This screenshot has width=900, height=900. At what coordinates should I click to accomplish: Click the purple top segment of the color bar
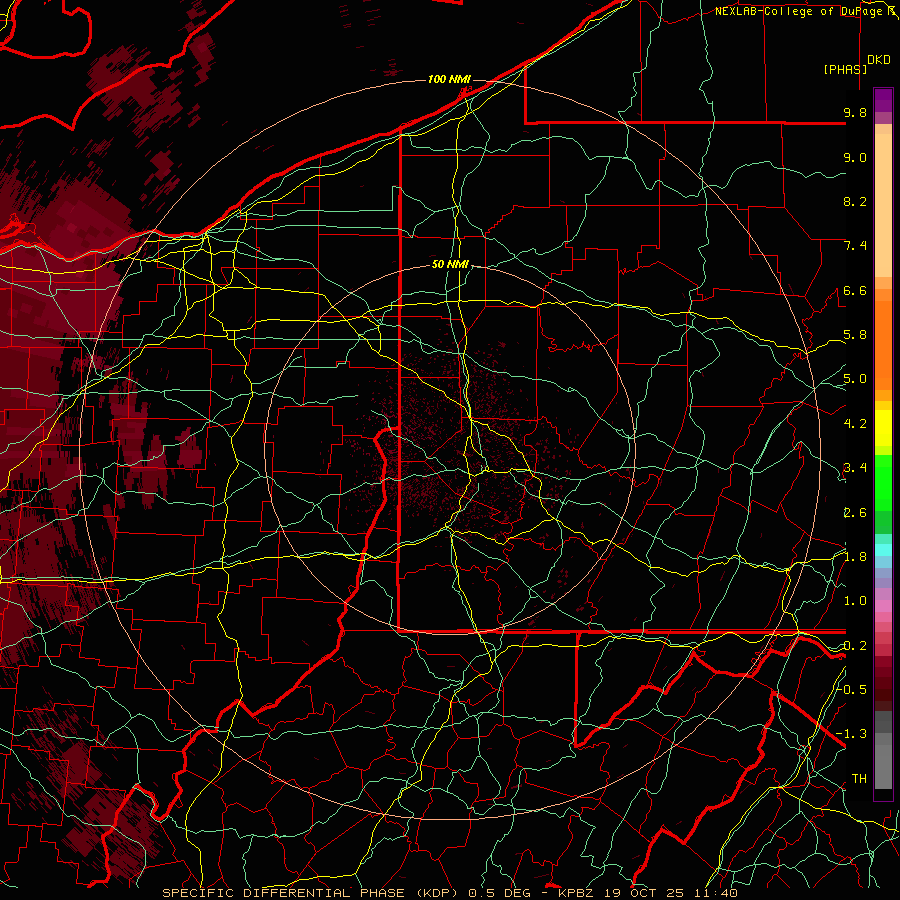coord(883,100)
